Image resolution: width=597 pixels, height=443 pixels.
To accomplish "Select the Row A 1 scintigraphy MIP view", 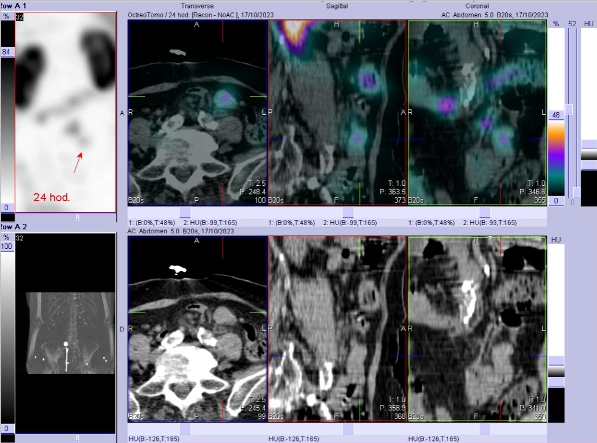I will [65, 112].
